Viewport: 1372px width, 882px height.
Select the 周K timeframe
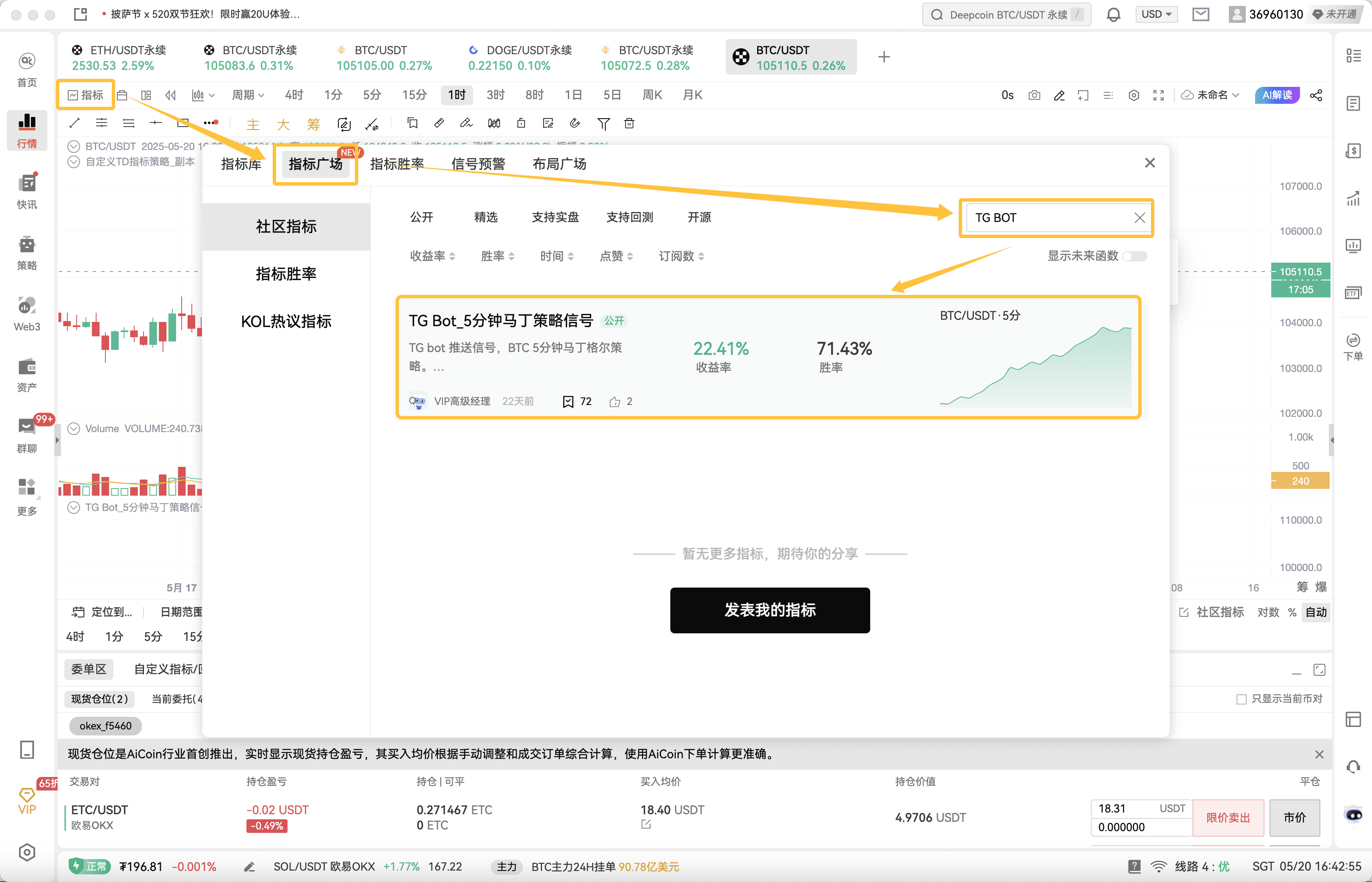(652, 95)
